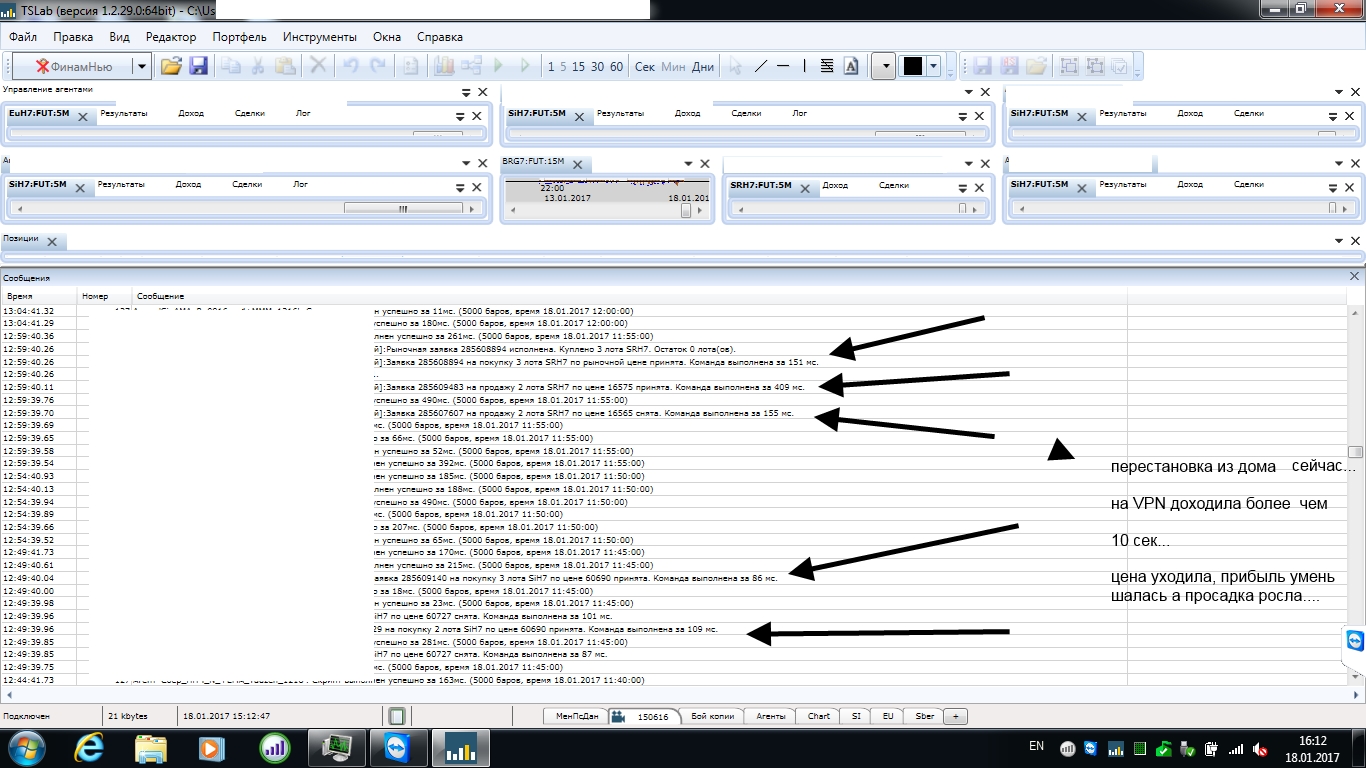Viewport: 1366px width, 768px height.
Task: Open the Windows Start menu
Action: [27, 747]
